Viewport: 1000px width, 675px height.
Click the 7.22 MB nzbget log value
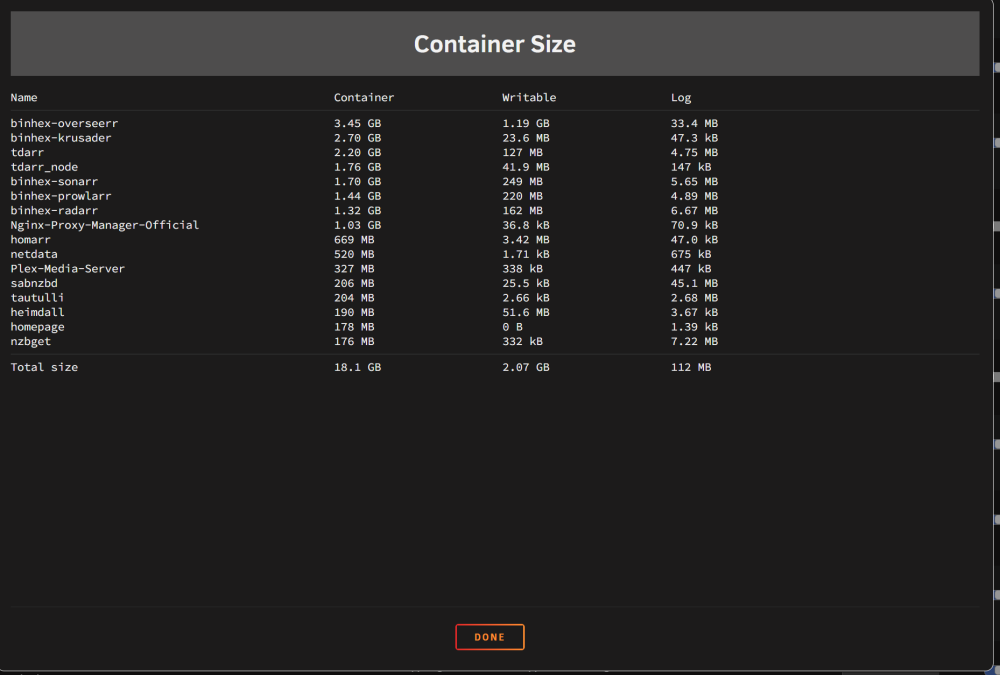pos(694,341)
